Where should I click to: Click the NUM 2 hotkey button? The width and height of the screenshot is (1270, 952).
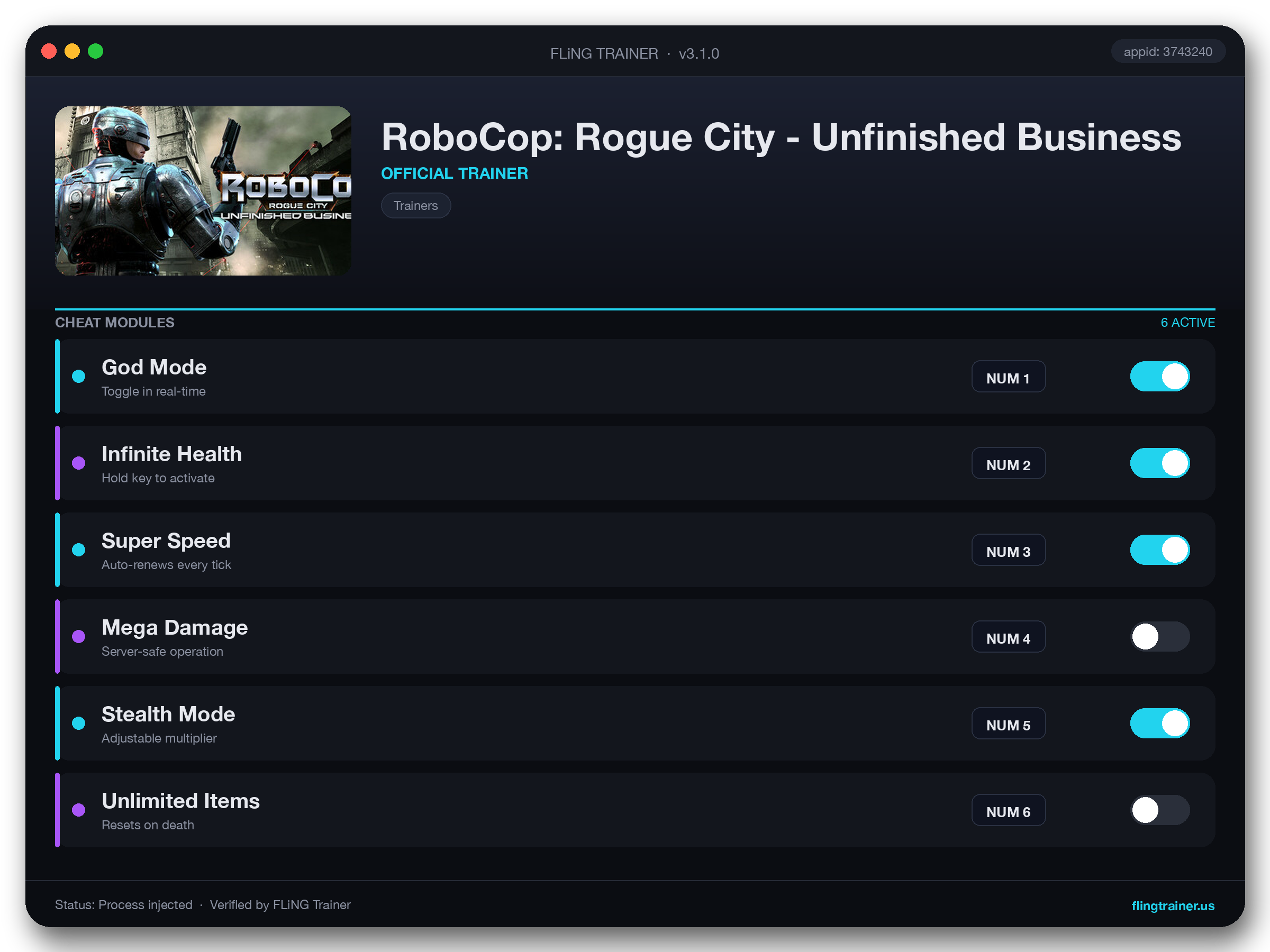[x=1008, y=463]
